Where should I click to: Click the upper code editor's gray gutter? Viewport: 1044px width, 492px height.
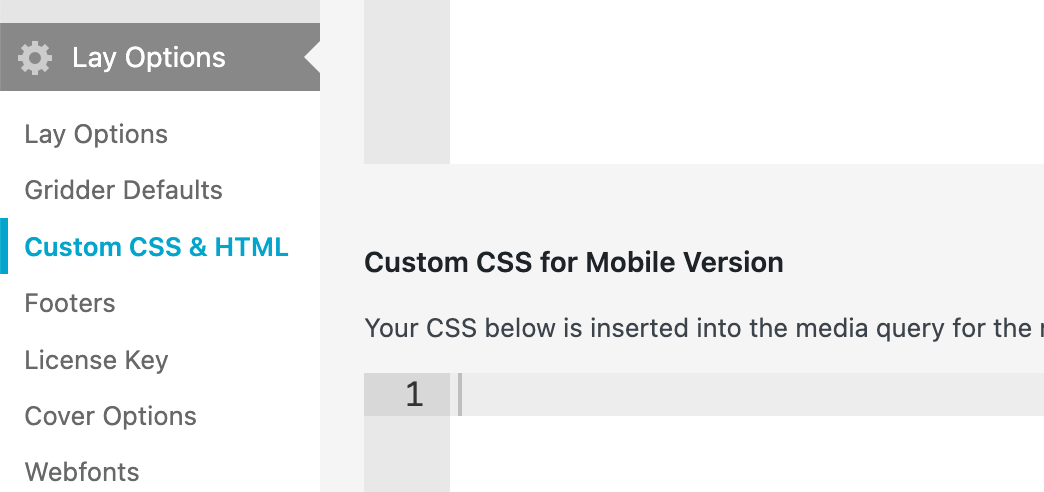pos(407,80)
